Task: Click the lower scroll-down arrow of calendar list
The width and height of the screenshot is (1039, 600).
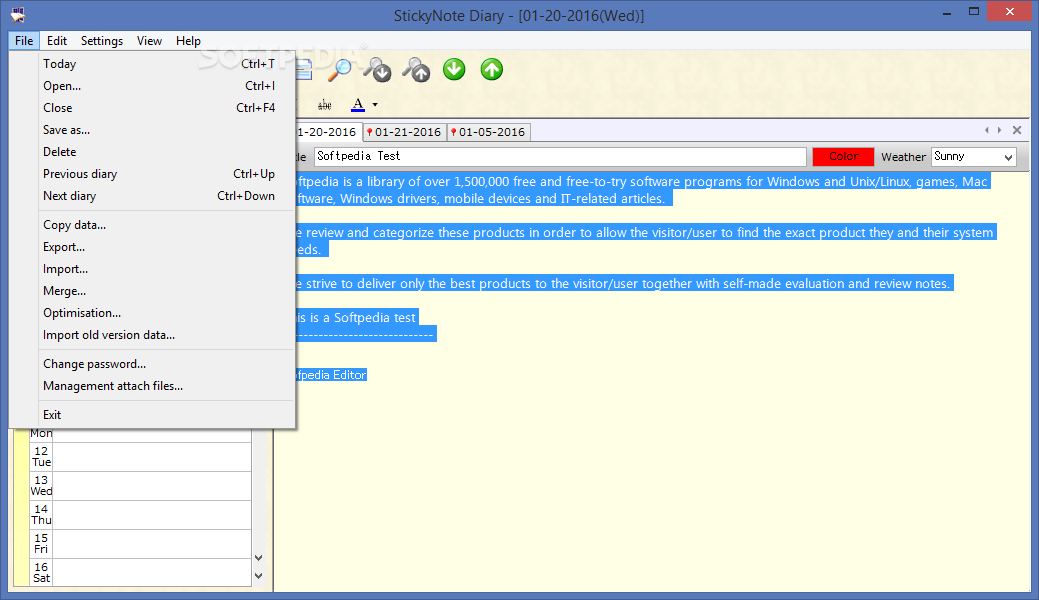Action: point(258,576)
